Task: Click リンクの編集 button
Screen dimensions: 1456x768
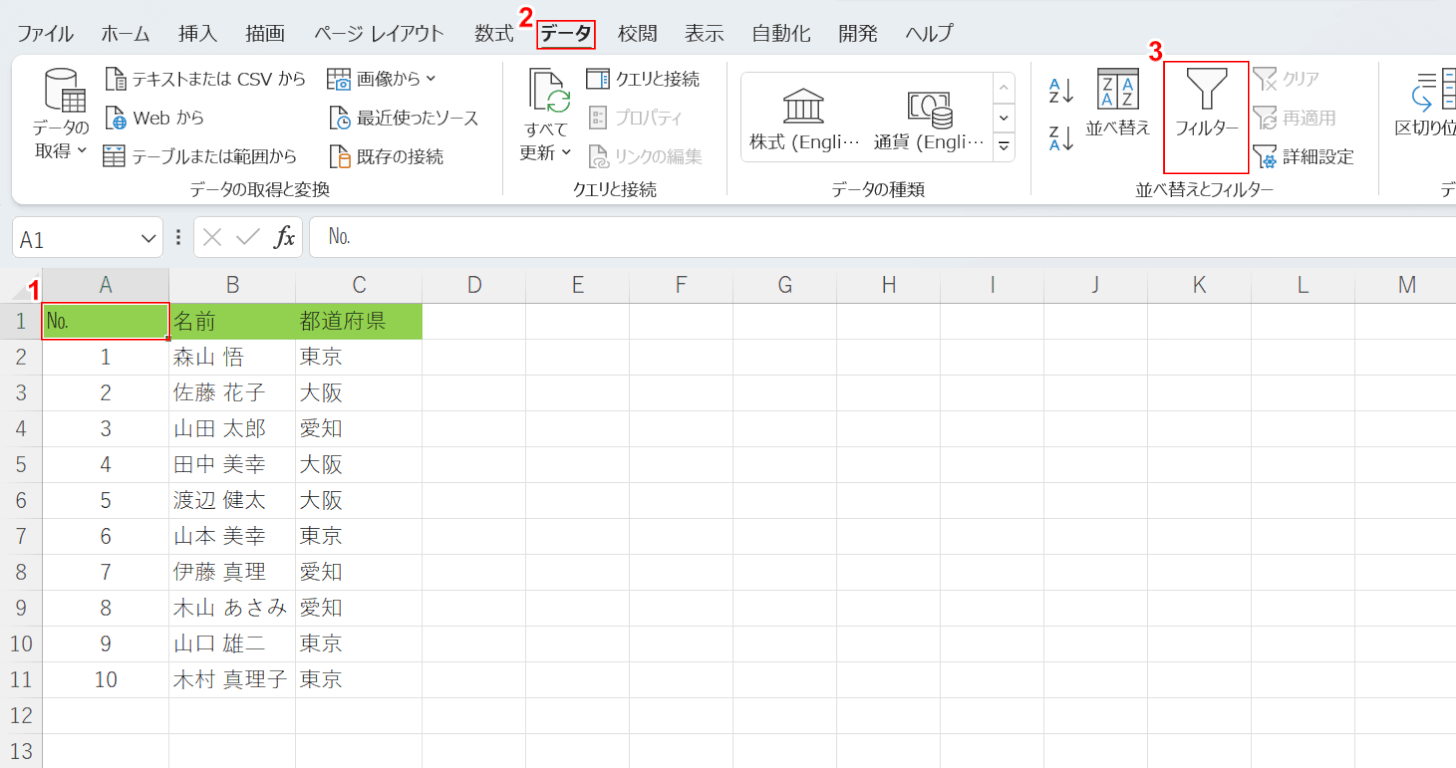Action: pos(645,156)
